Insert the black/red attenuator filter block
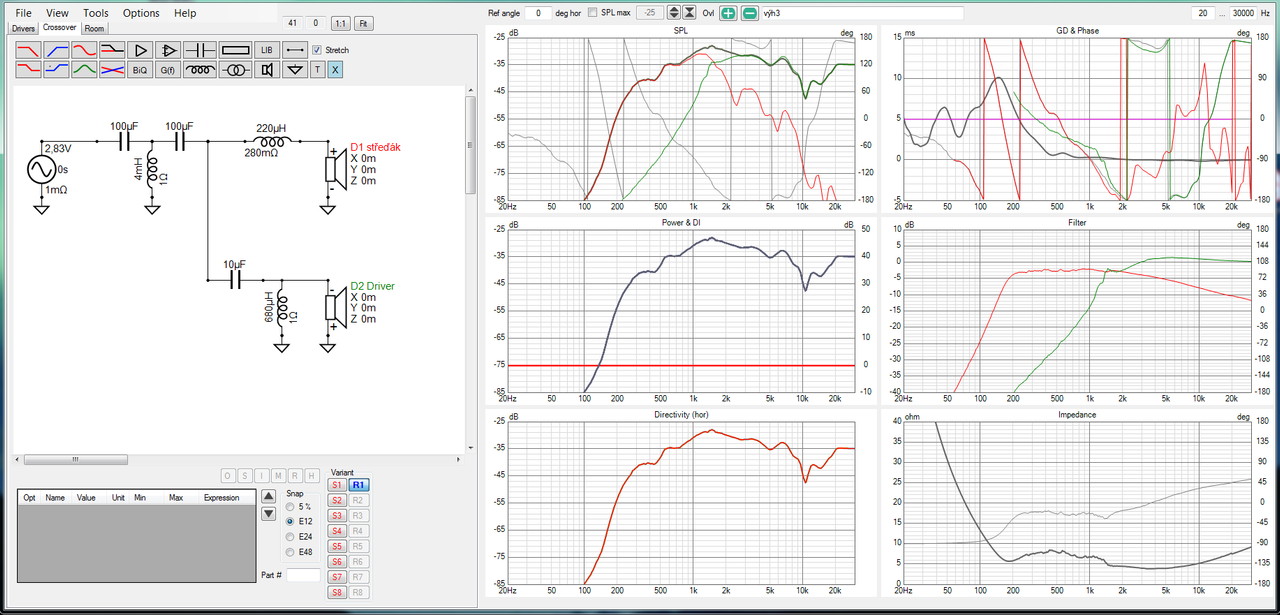Image resolution: width=1280 pixels, height=615 pixels. (x=112, y=50)
